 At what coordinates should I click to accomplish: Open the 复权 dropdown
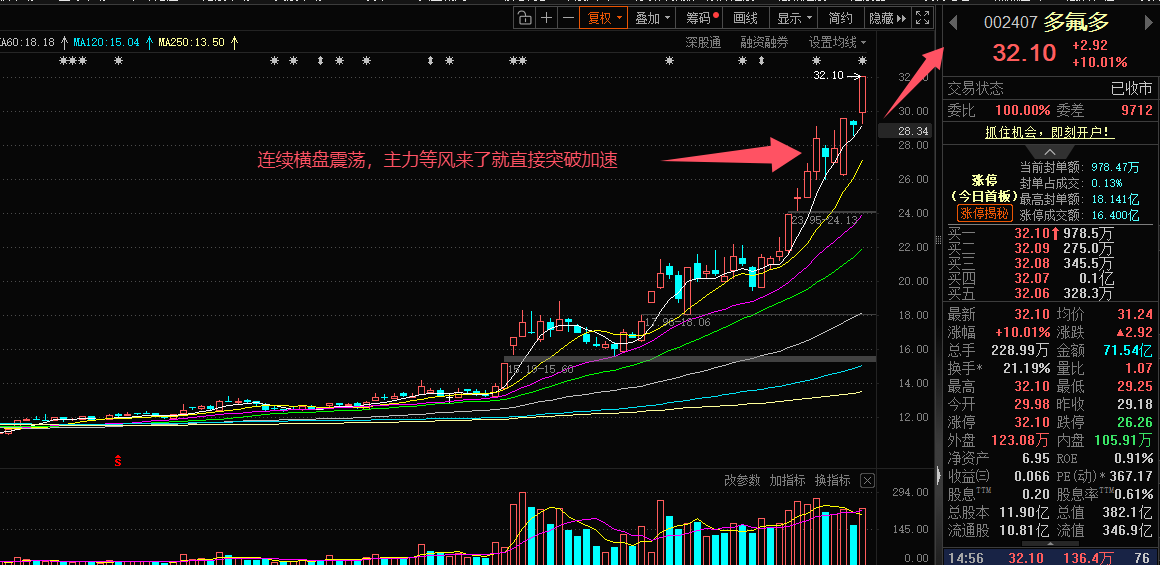tap(604, 18)
